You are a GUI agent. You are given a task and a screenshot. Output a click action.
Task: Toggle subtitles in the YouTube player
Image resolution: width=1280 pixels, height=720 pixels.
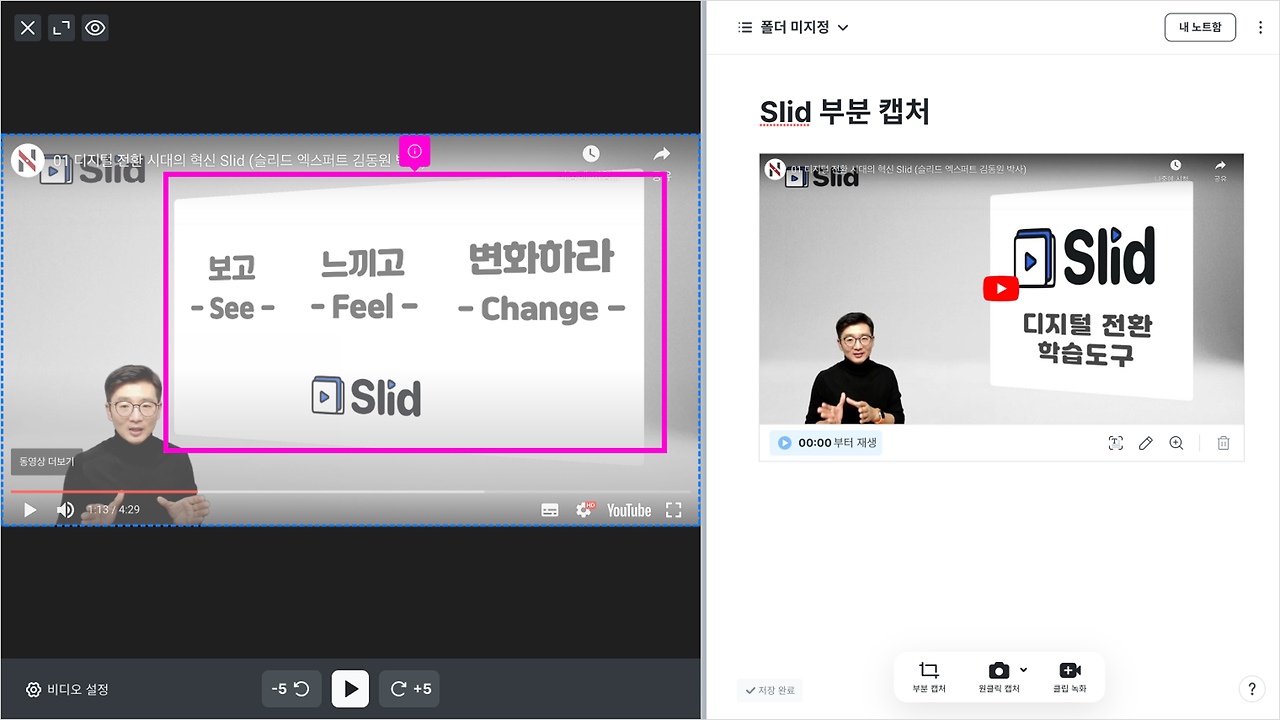(550, 509)
